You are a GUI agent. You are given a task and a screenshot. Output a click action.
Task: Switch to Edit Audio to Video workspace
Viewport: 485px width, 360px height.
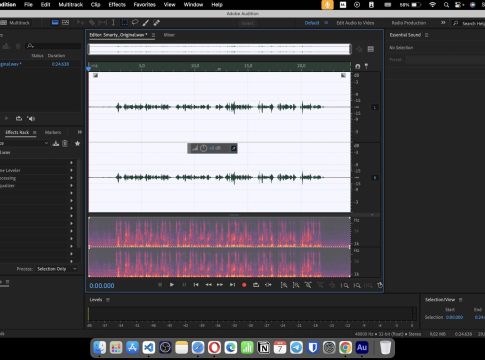[x=355, y=23]
